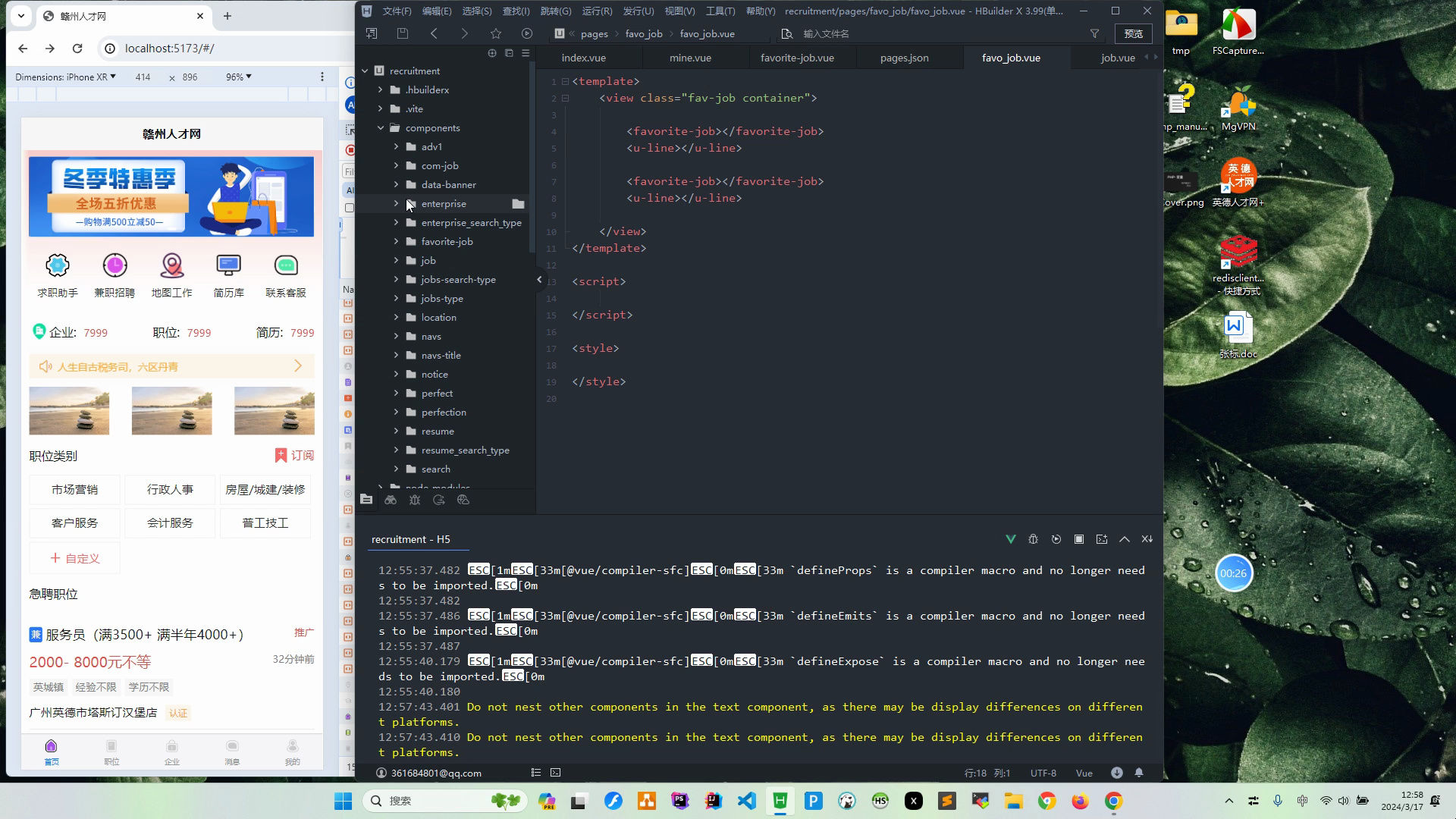Click the save file icon in HBuilder toolbar
Screen dimensions: 1456x819
pyautogui.click(x=403, y=33)
